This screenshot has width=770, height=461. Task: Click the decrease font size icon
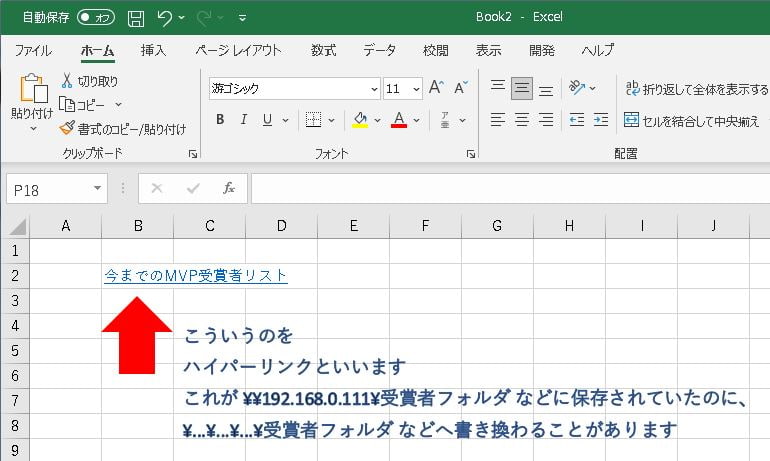click(x=461, y=88)
